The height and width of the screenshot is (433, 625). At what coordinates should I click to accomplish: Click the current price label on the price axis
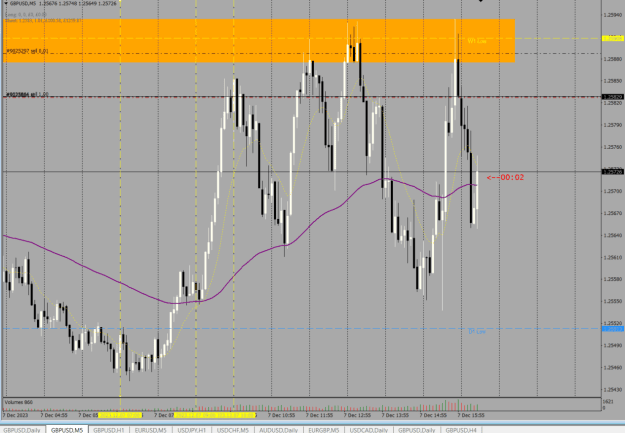coord(612,172)
